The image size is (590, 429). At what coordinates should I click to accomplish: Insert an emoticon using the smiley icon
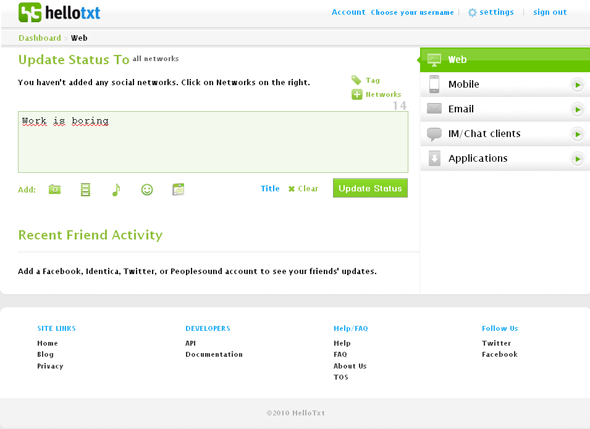147,190
